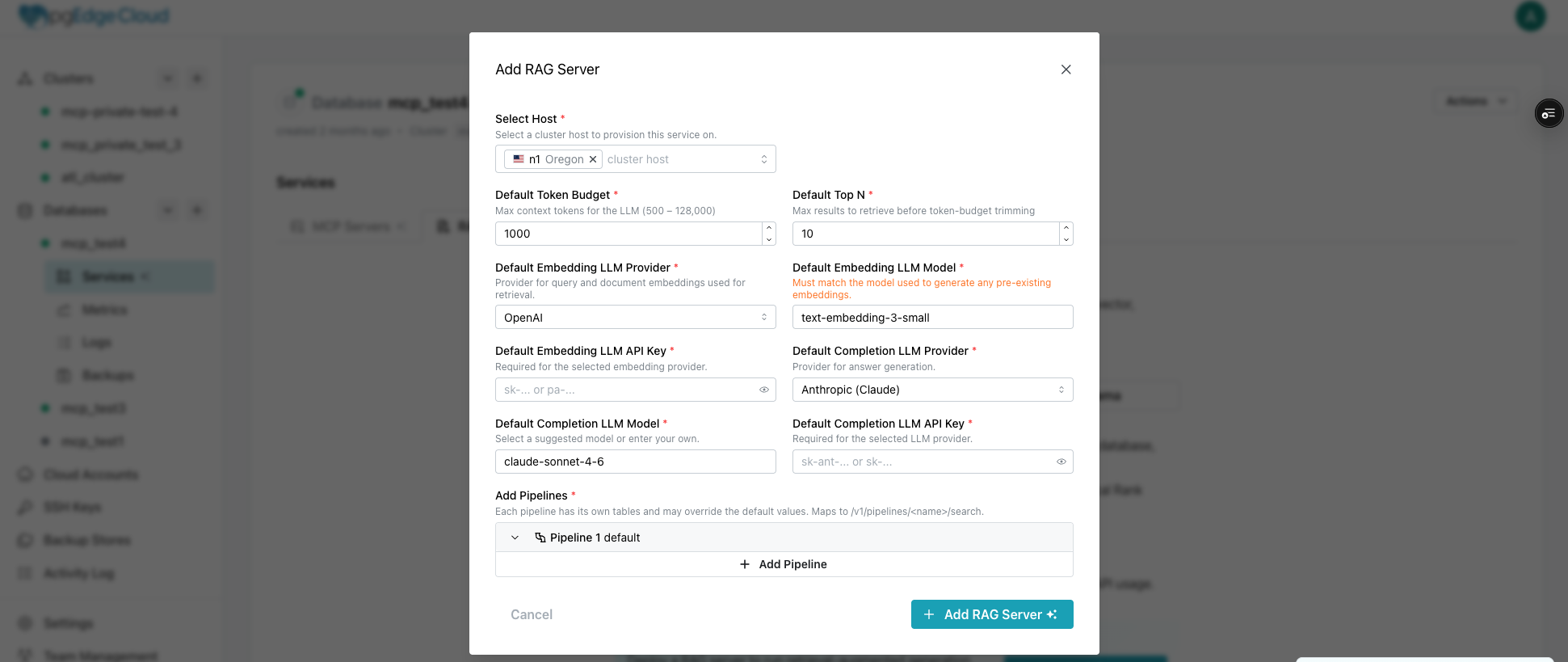This screenshot has height=662, width=1568.
Task: Decrease the Default Top N value
Action: tap(1066, 239)
